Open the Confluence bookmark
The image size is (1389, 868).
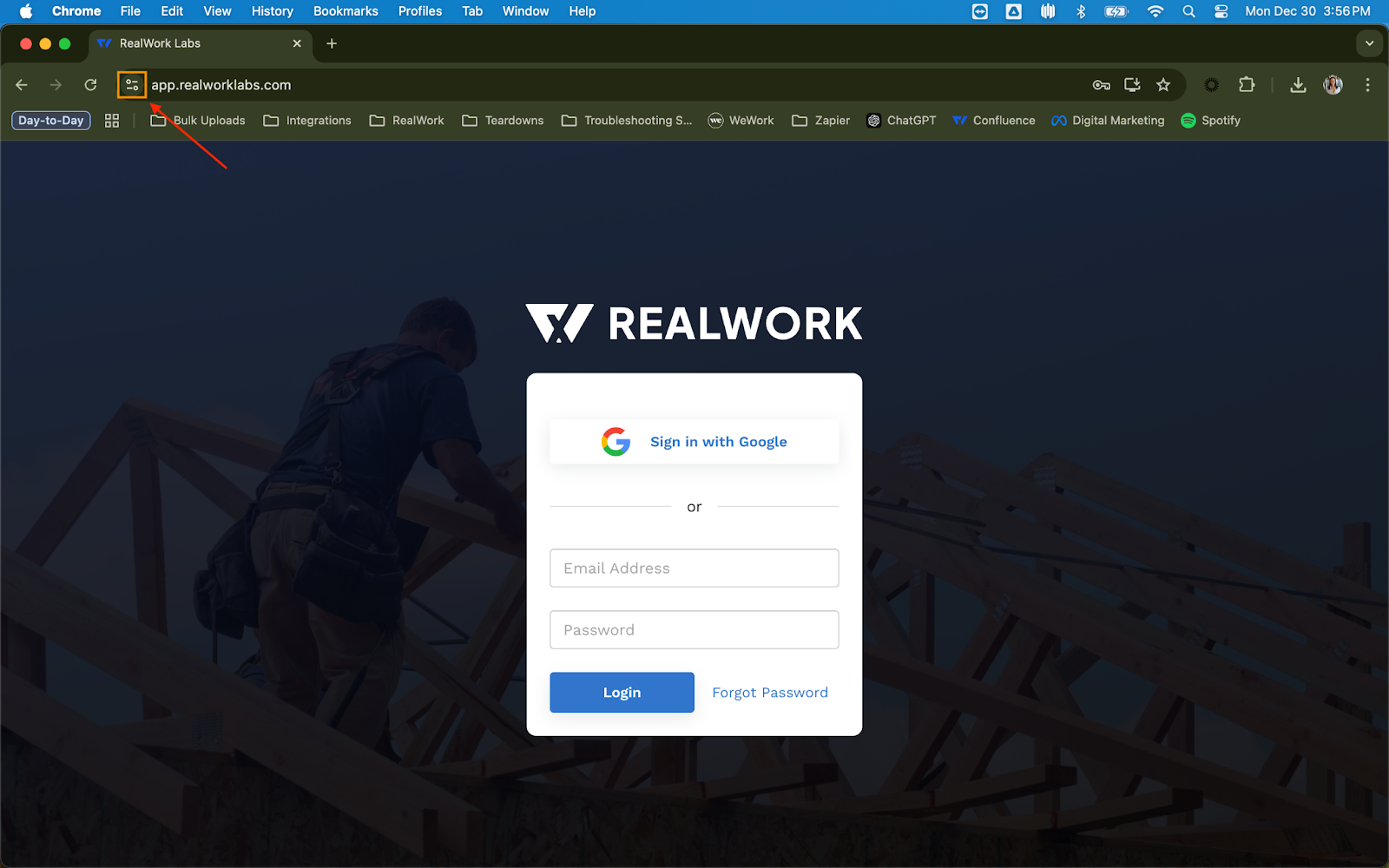tap(994, 121)
